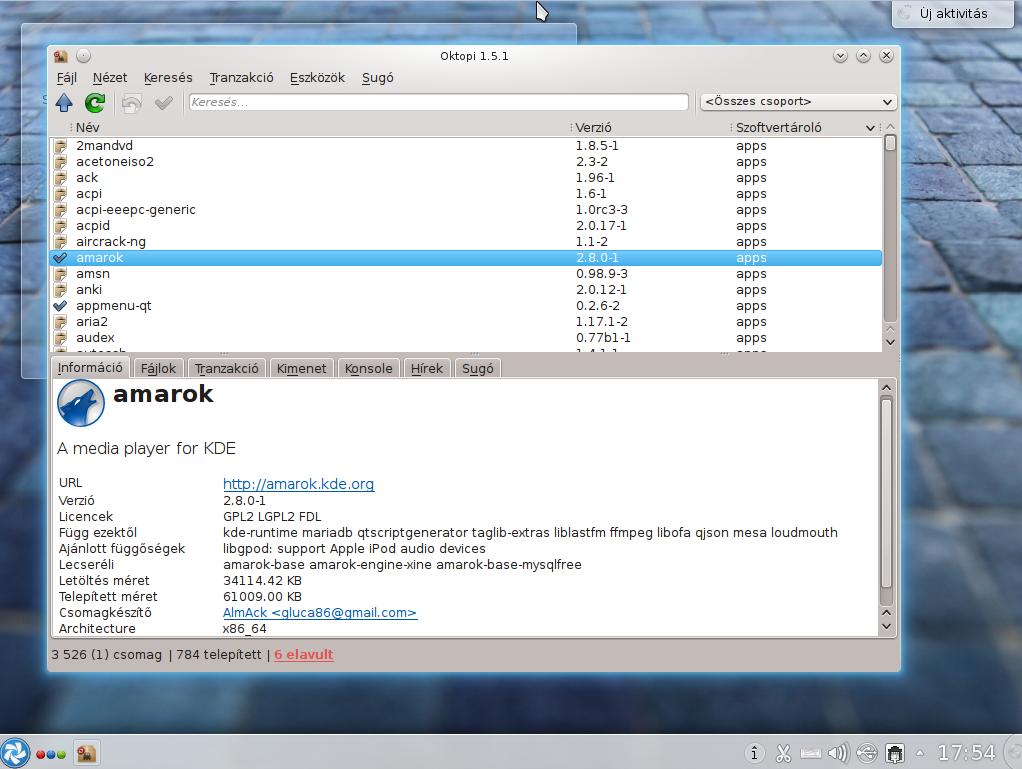Switch to the Fájlok tab
This screenshot has height=769, width=1022.
coord(158,368)
